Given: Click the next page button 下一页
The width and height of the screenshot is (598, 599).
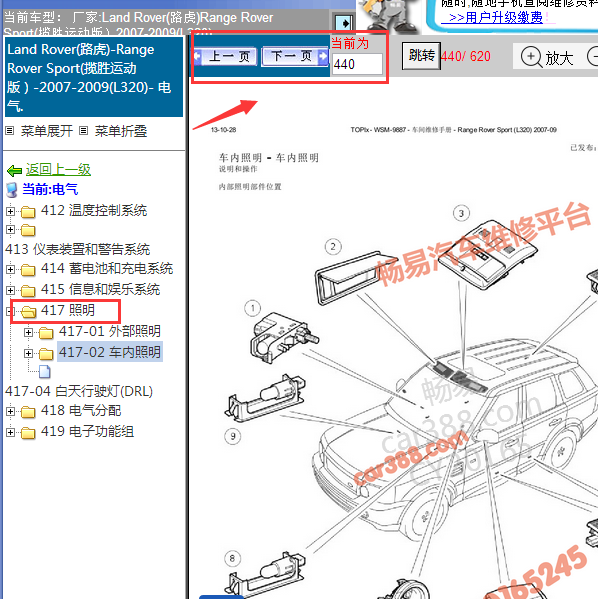Looking at the screenshot, I should pyautogui.click(x=295, y=57).
